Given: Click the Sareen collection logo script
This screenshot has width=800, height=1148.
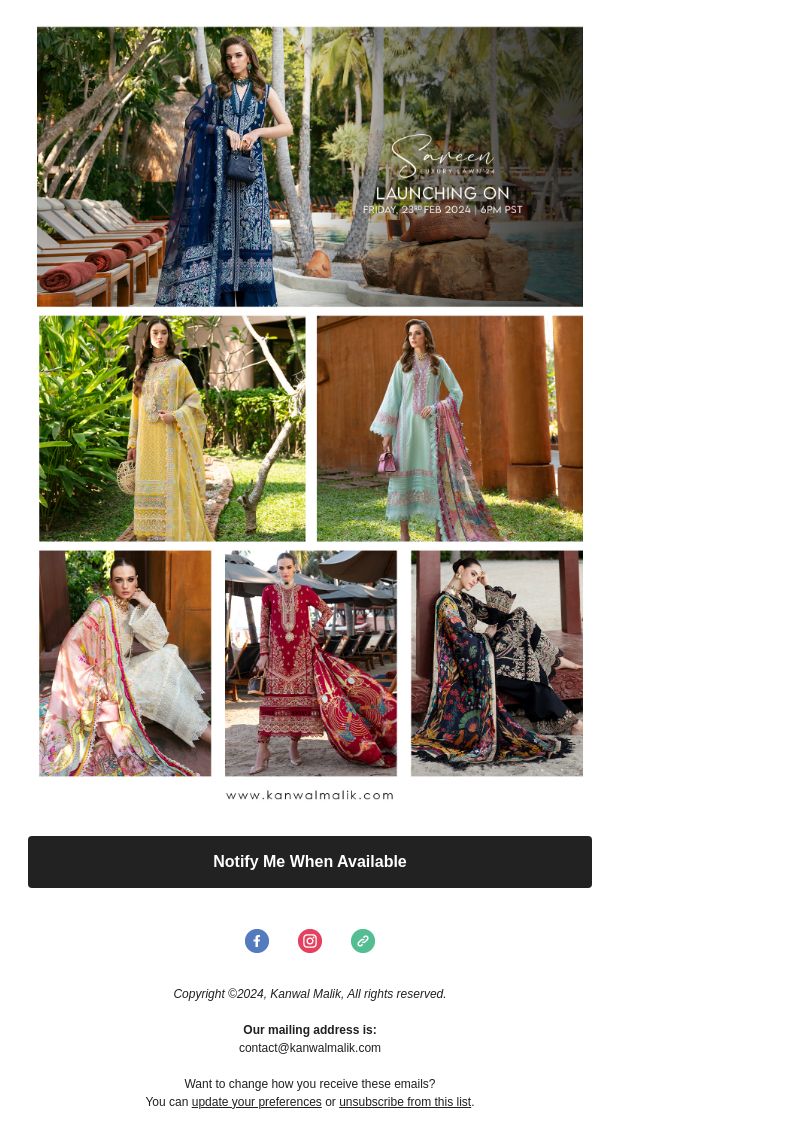Looking at the screenshot, I should (442, 155).
